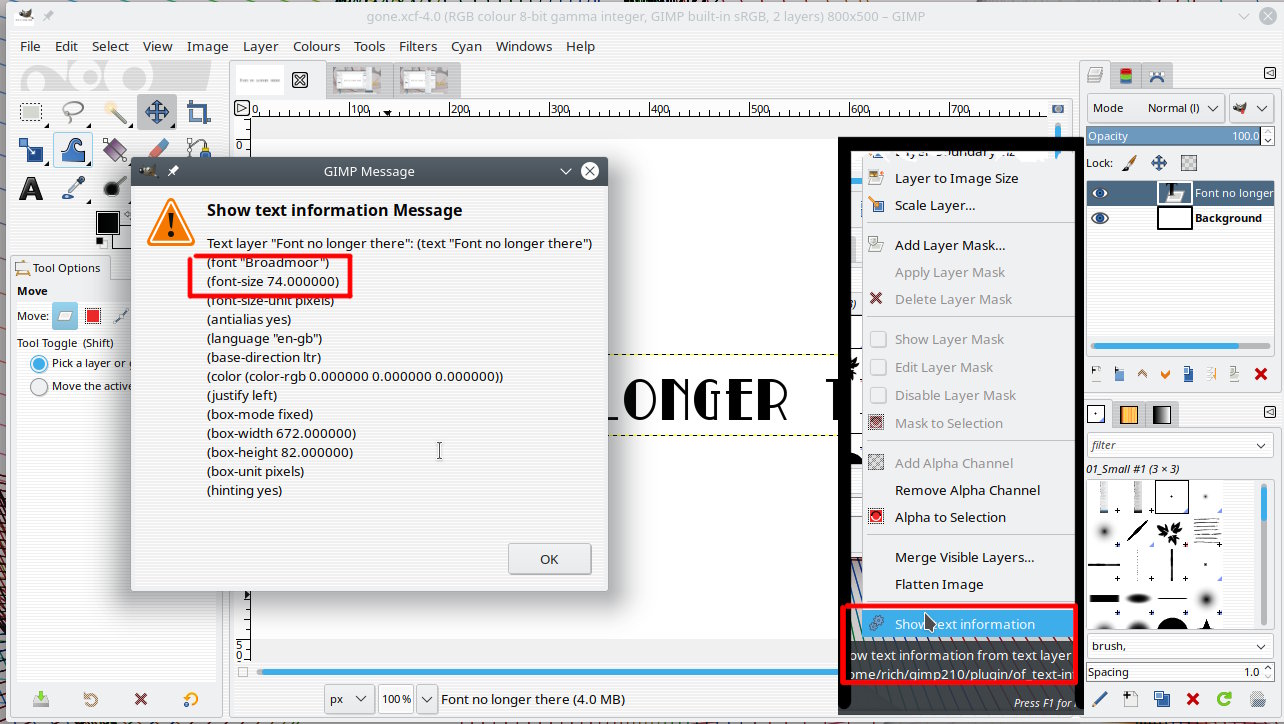This screenshot has width=1284, height=724.
Task: Refresh brushes with green arrow icon
Action: [1224, 699]
